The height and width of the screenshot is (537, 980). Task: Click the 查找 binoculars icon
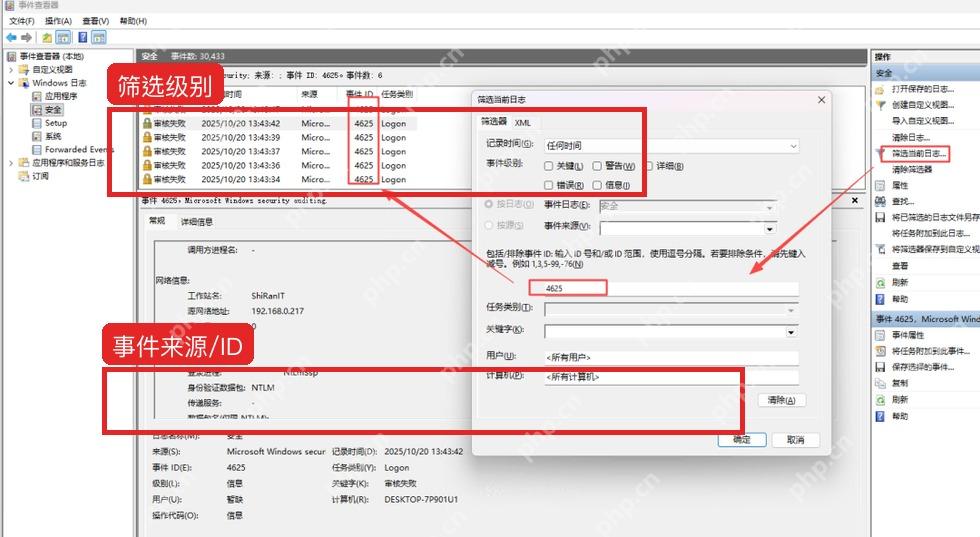pyautogui.click(x=880, y=201)
